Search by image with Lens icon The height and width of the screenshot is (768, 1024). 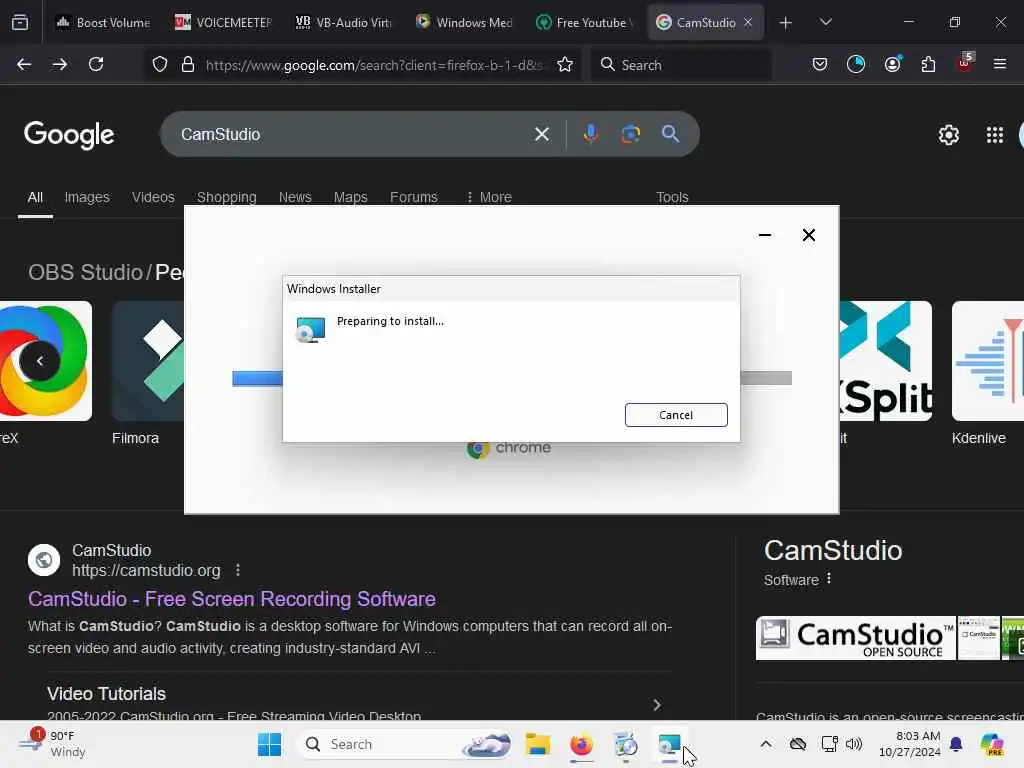tap(630, 135)
